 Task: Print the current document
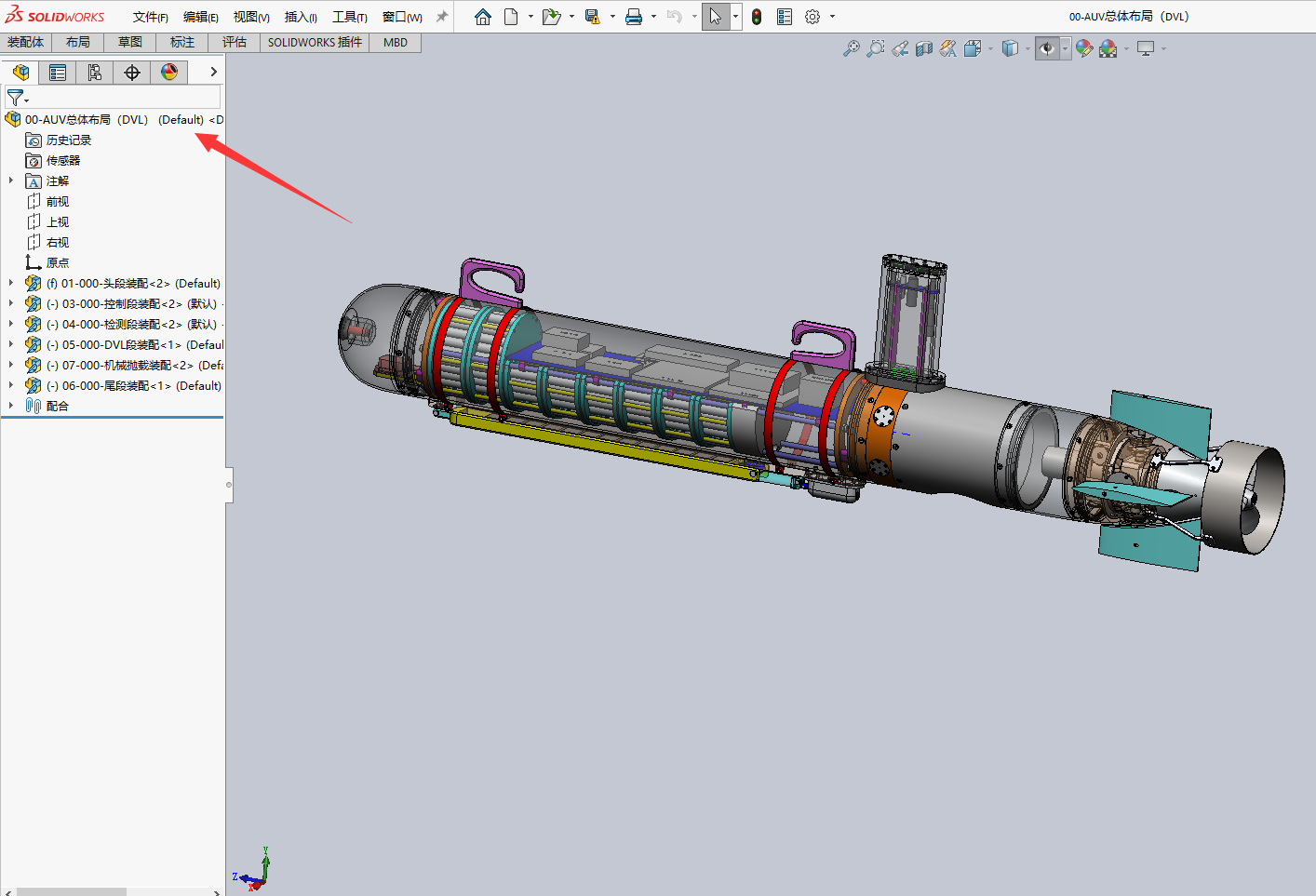click(634, 17)
